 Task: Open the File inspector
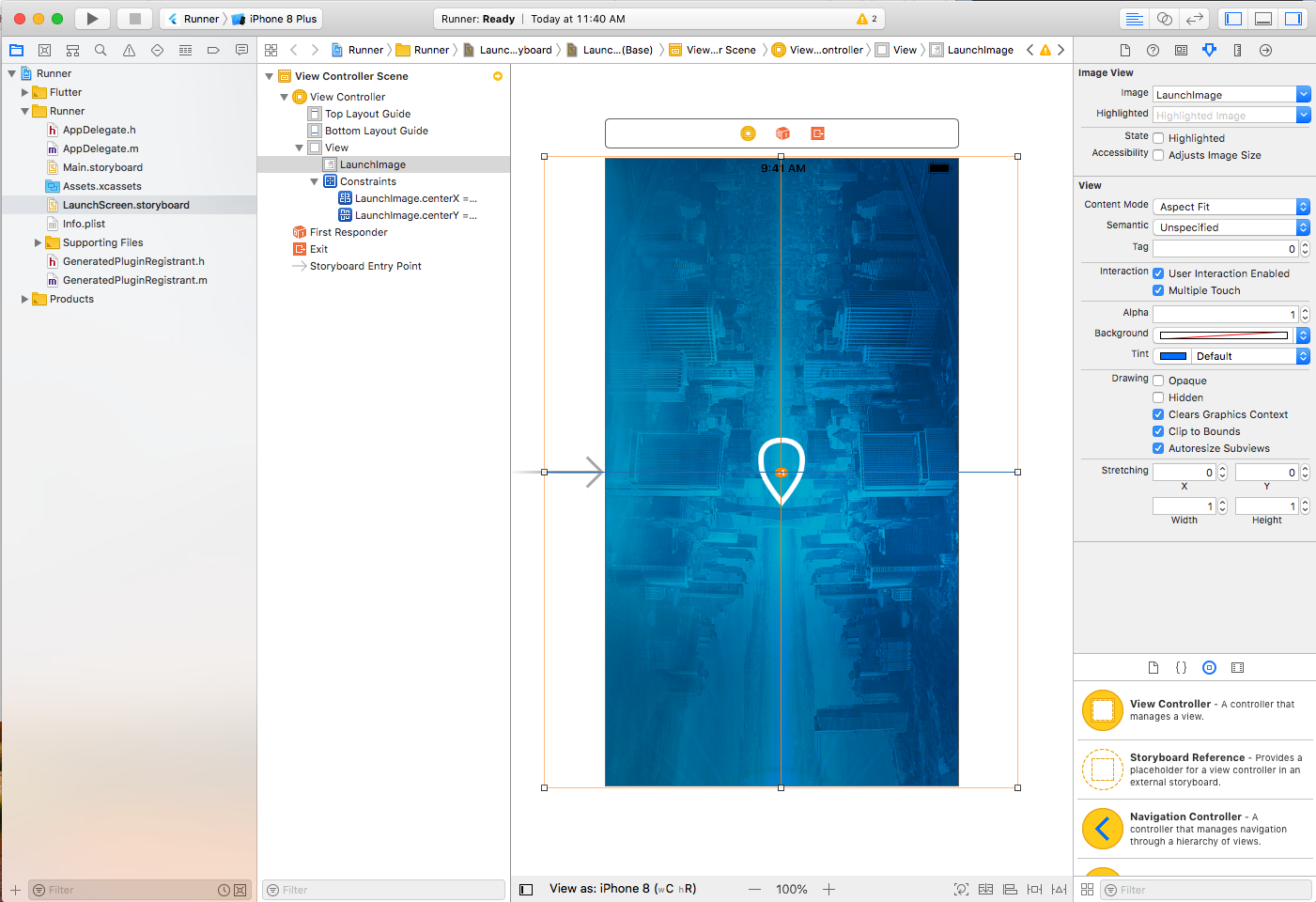[1125, 49]
